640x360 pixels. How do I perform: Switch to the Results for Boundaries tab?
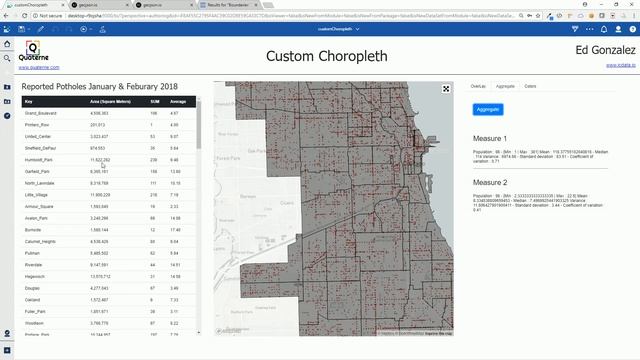click(229, 5)
